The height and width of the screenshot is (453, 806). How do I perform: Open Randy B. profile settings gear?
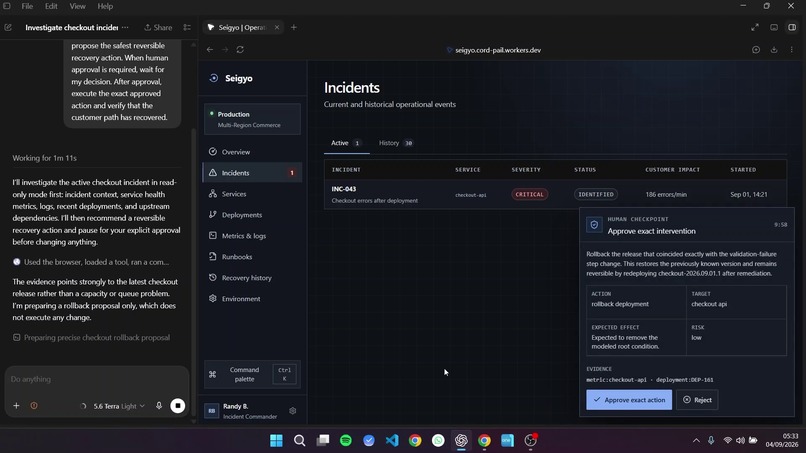[292, 411]
